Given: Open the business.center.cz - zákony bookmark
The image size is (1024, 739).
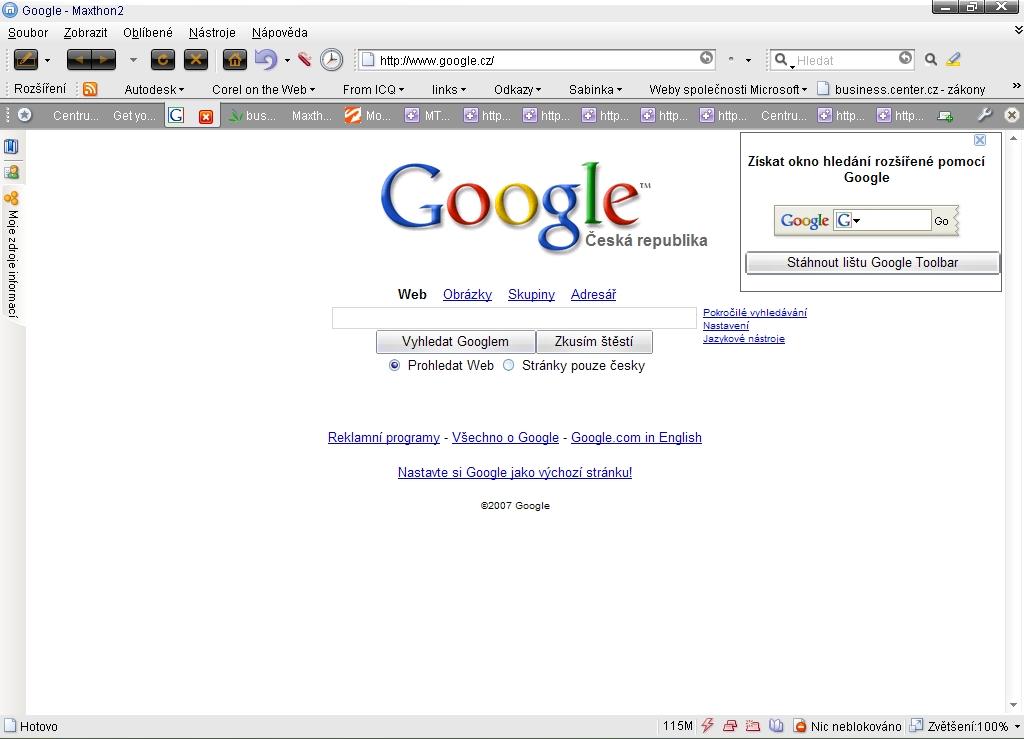Looking at the screenshot, I should [x=901, y=89].
